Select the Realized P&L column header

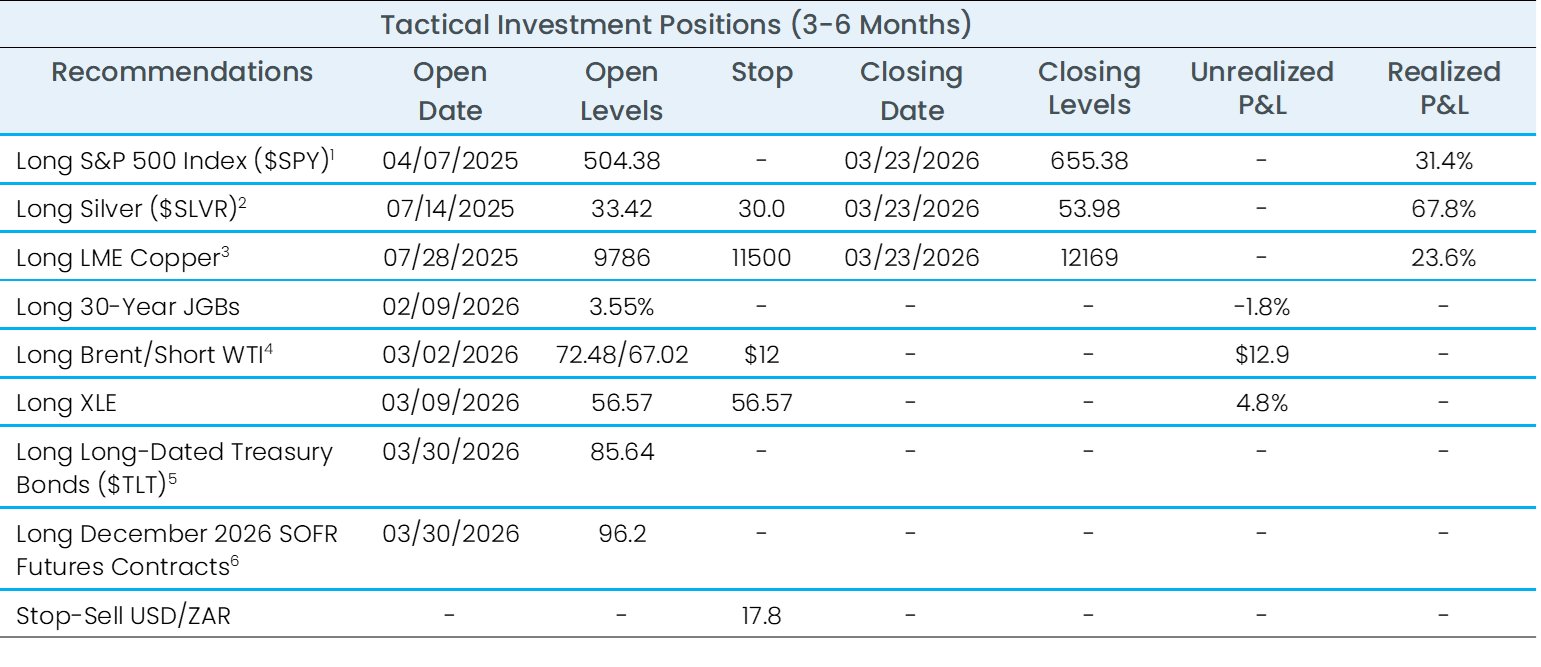click(1443, 88)
